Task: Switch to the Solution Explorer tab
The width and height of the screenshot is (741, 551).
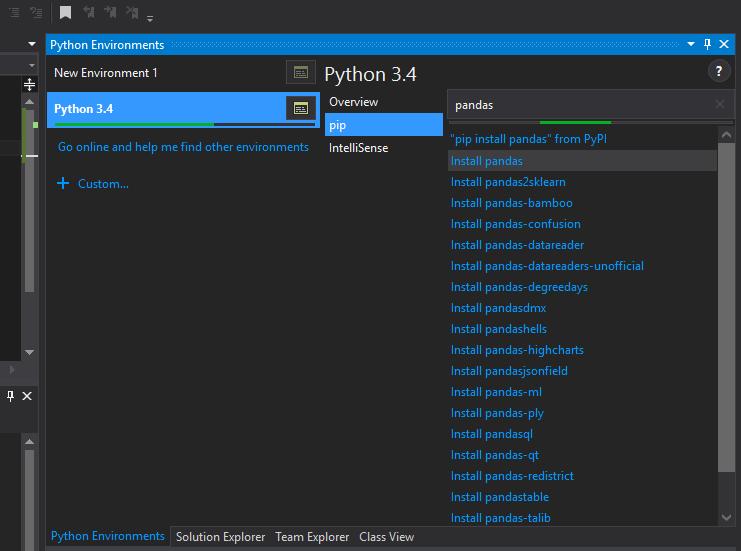Action: [220, 537]
